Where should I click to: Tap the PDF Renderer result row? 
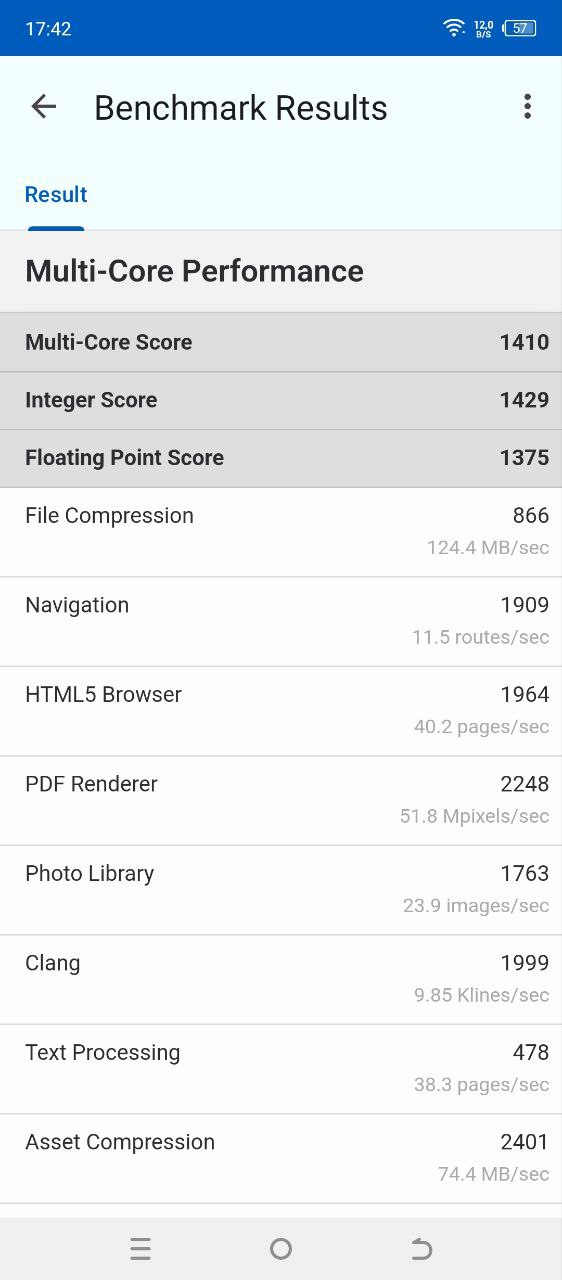[281, 800]
